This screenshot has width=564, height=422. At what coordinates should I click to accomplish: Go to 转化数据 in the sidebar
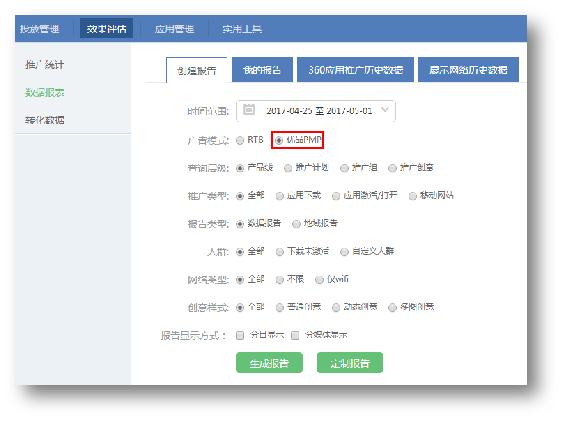click(x=45, y=120)
